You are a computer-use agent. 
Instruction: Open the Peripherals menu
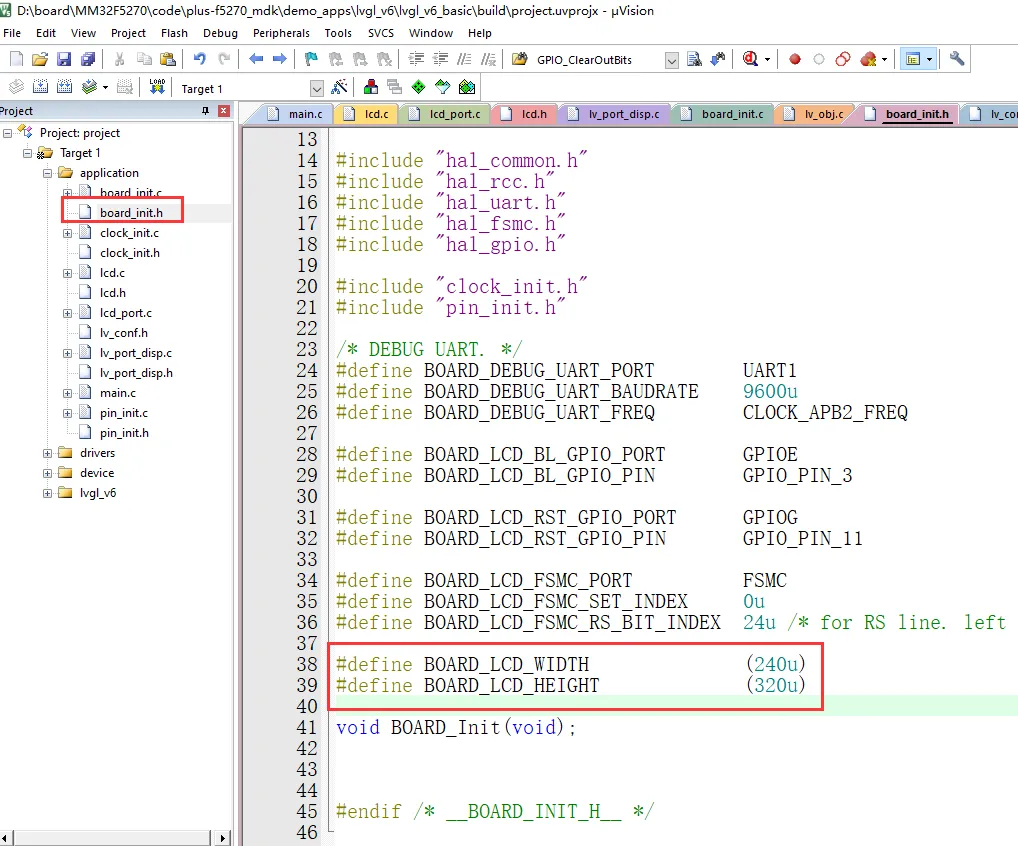(281, 33)
